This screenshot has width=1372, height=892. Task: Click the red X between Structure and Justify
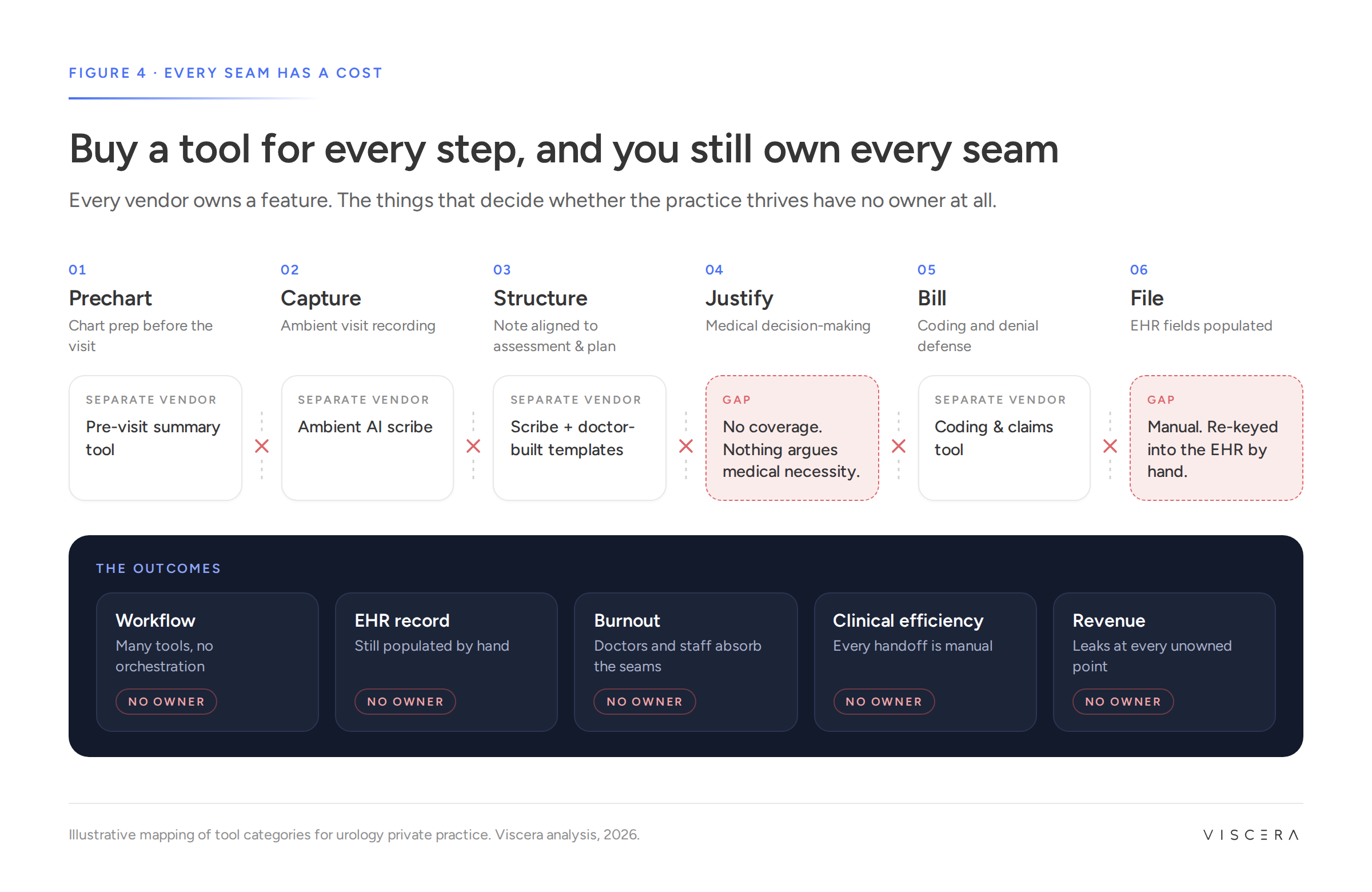coord(686,445)
